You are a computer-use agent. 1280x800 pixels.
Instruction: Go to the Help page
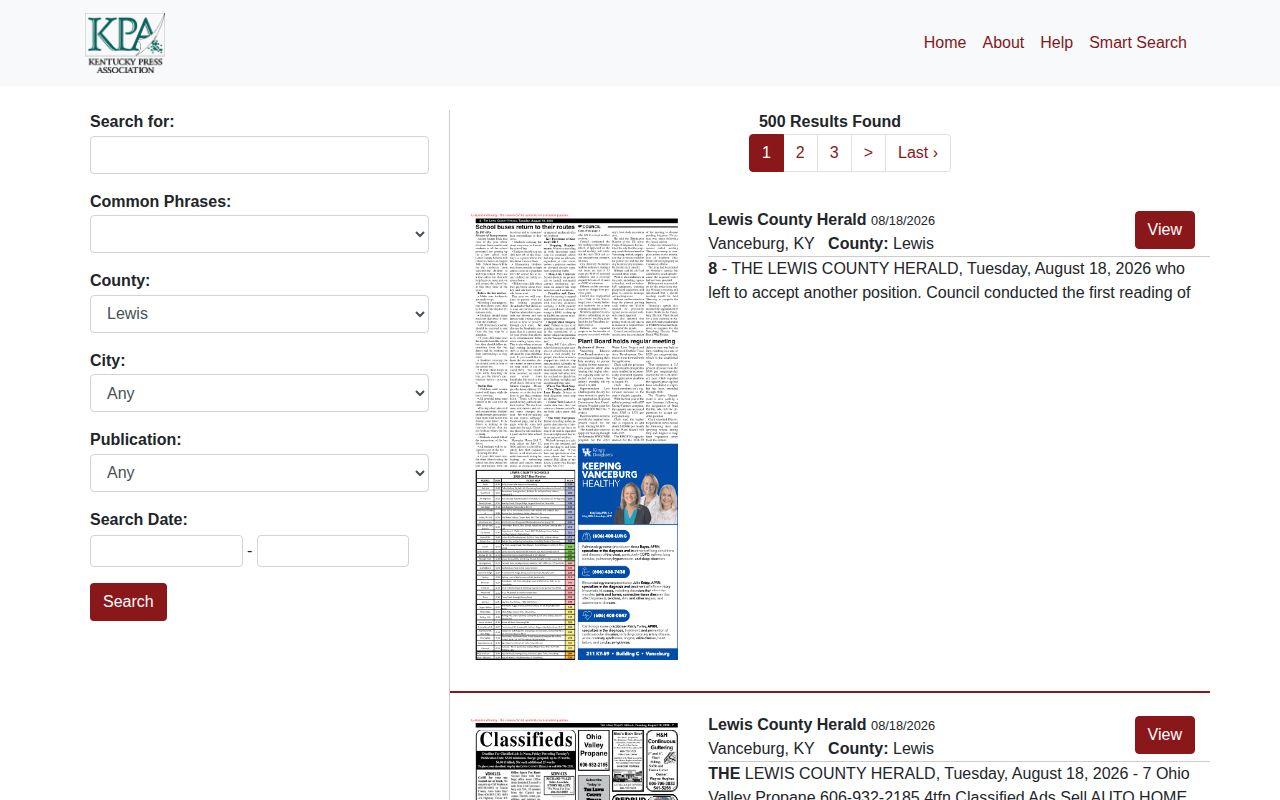(x=1056, y=42)
